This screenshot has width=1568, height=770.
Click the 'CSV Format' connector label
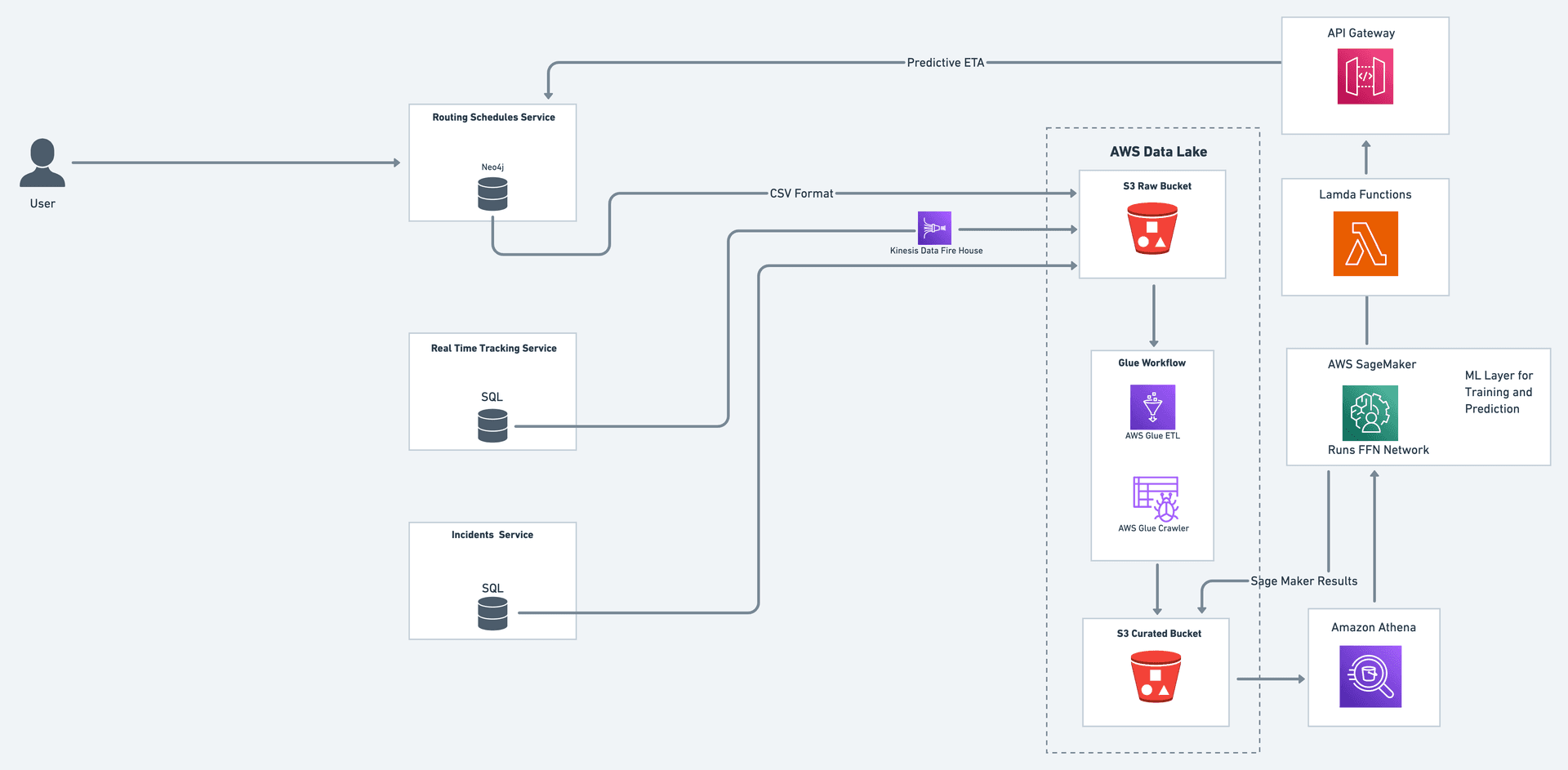point(801,194)
